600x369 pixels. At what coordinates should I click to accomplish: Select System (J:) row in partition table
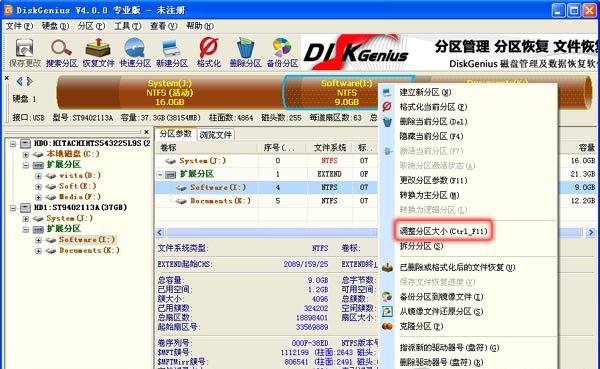click(266, 161)
